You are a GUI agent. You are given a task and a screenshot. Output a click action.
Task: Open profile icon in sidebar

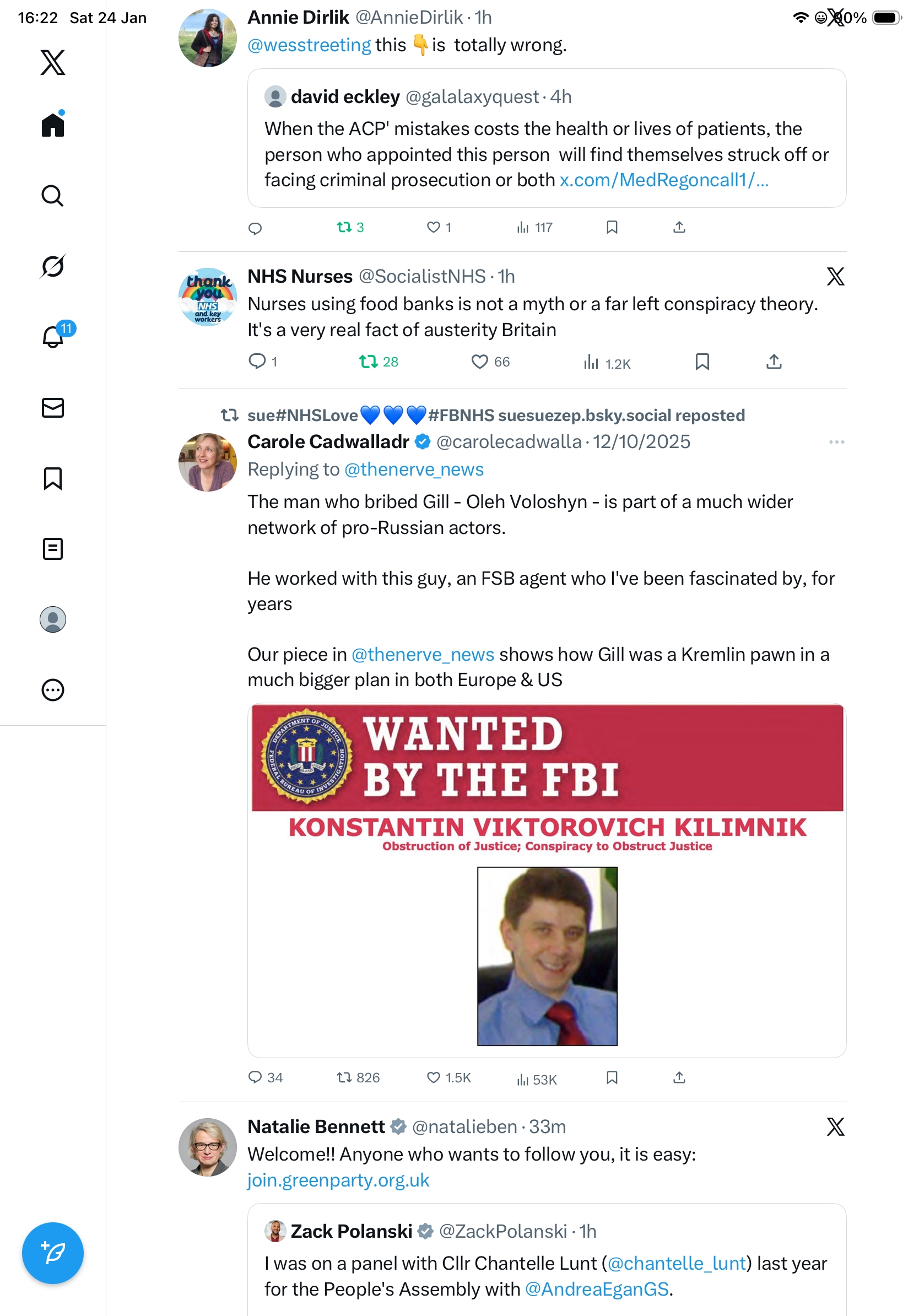(53, 619)
